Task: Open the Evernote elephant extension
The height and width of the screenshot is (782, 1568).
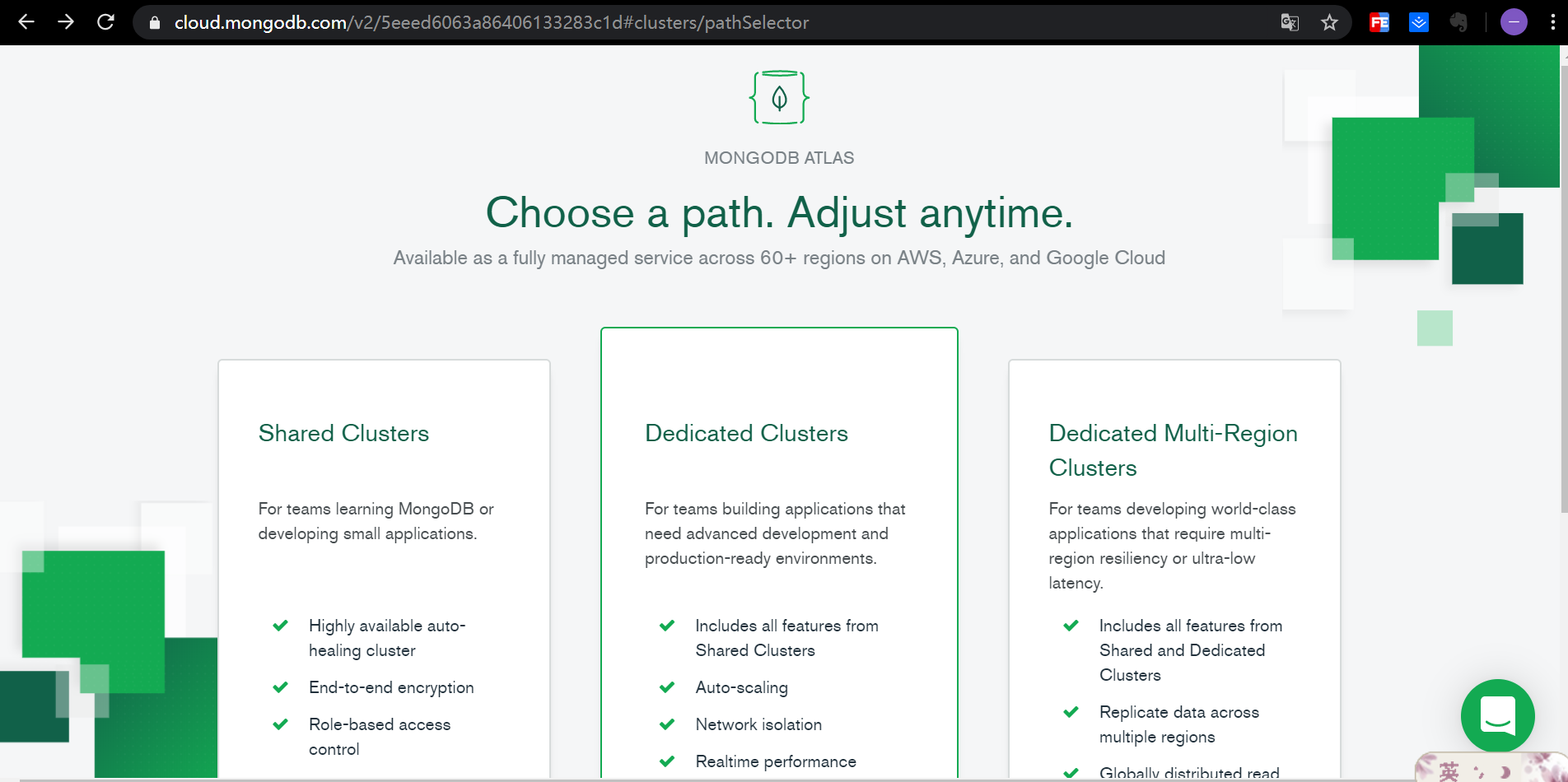Action: pyautogui.click(x=1458, y=22)
